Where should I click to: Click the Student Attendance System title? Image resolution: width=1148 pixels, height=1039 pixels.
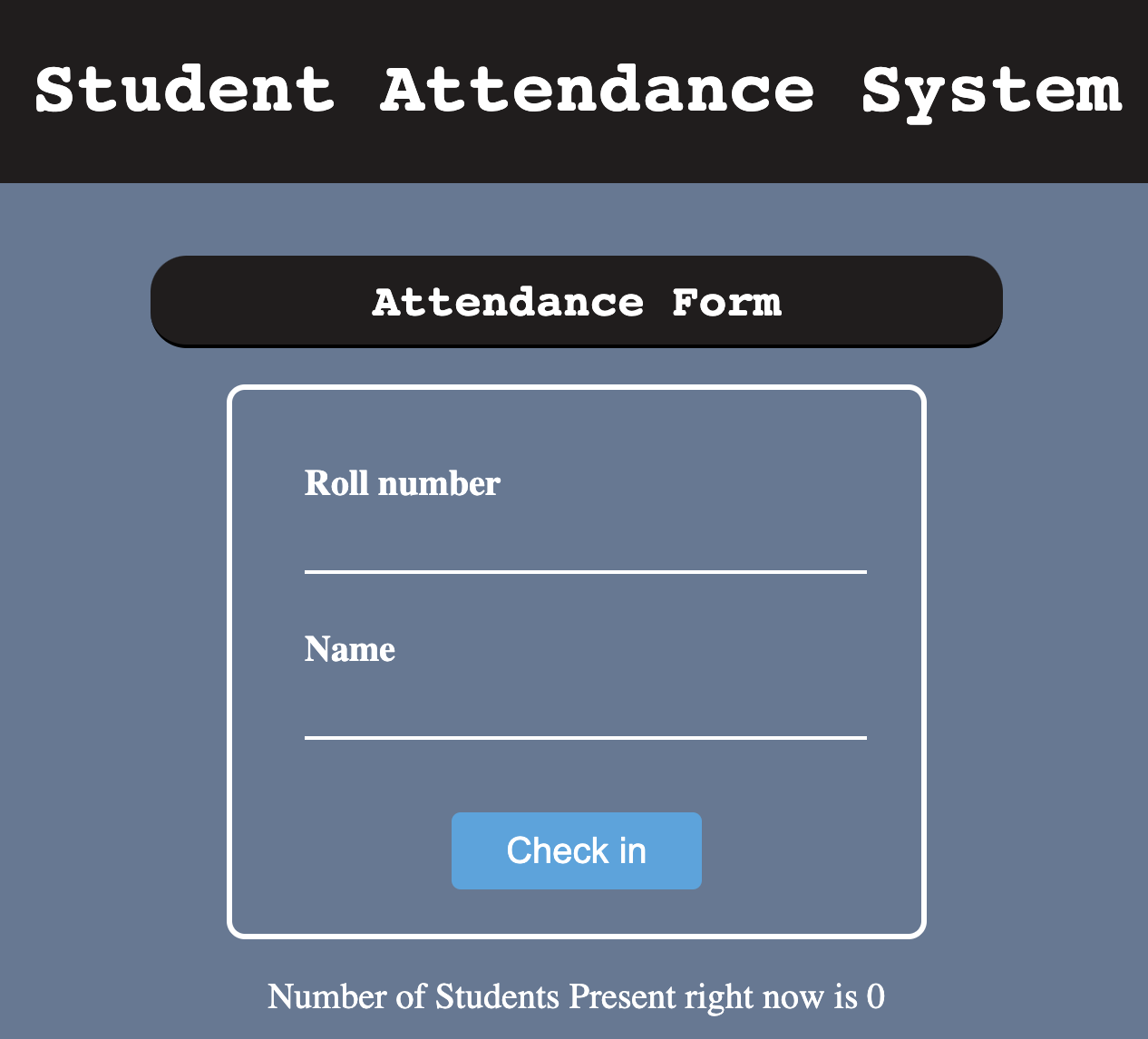coord(574,89)
